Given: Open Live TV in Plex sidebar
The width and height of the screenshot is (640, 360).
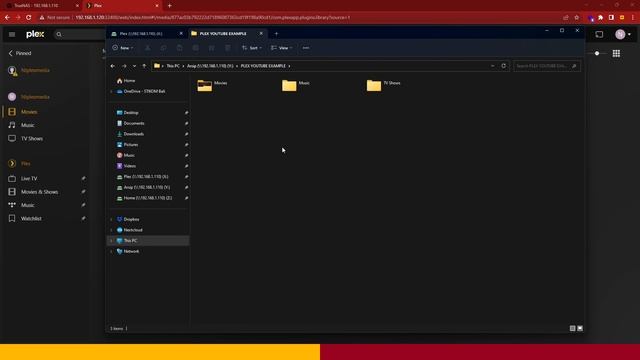Looking at the screenshot, I should click(29, 178).
